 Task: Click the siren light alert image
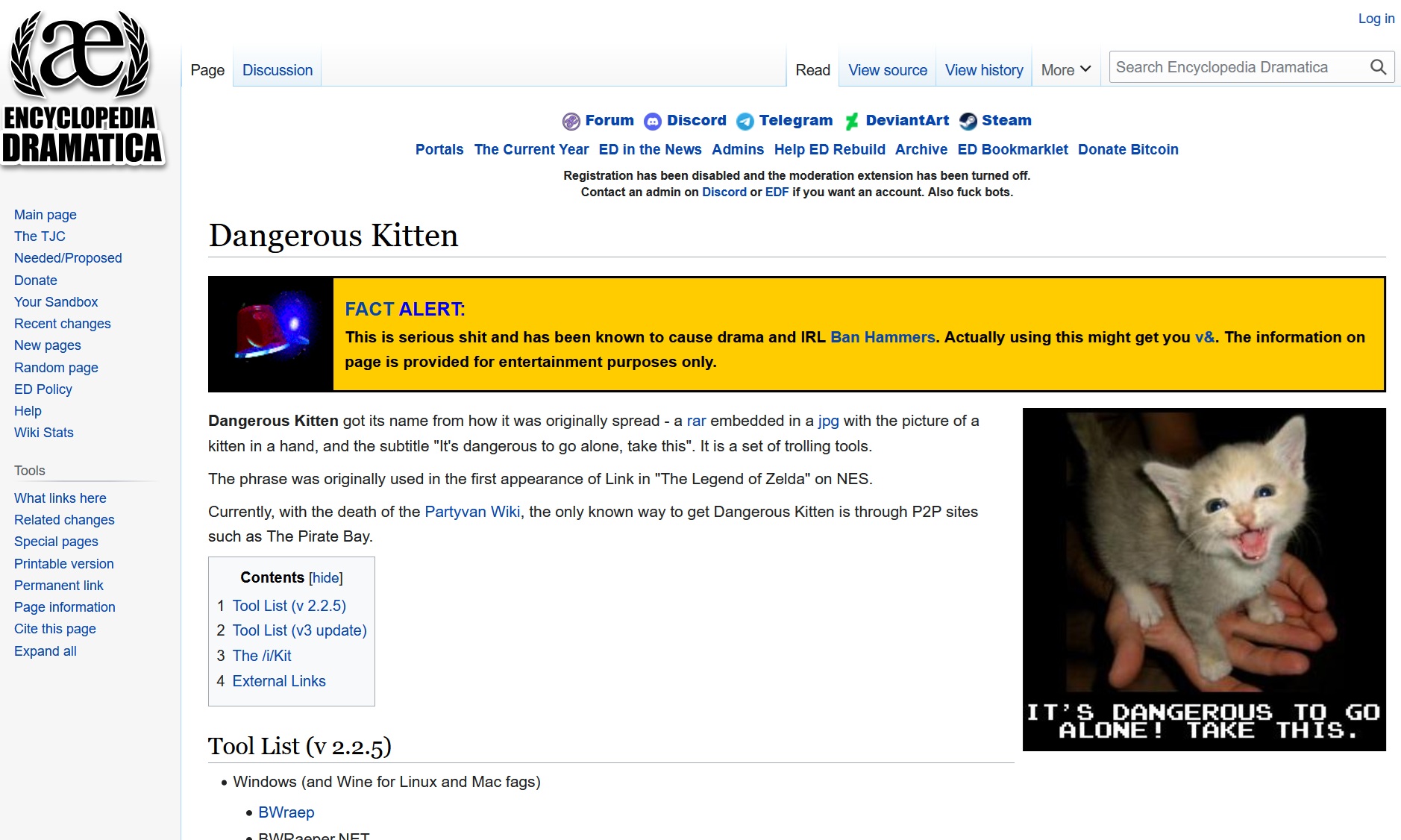[x=271, y=334]
